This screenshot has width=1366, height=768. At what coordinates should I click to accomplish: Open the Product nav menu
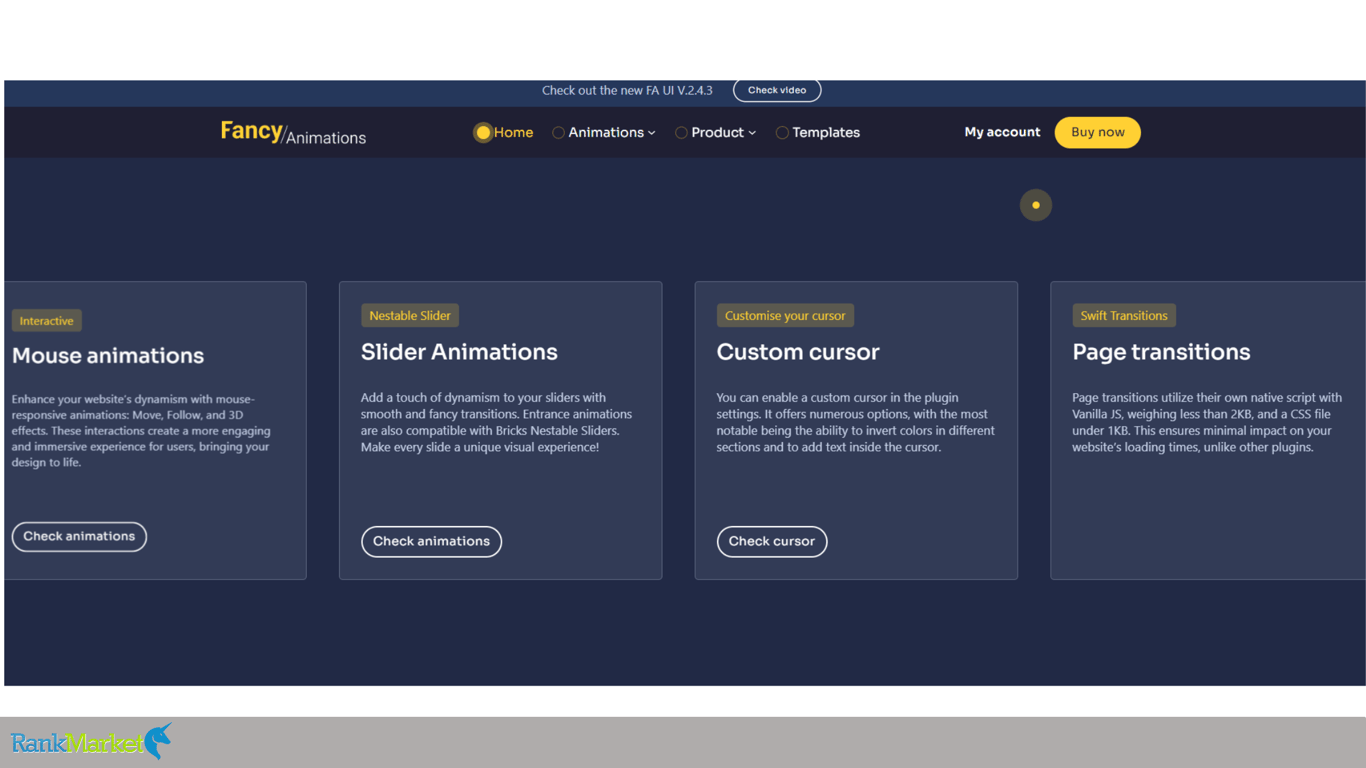tap(717, 132)
